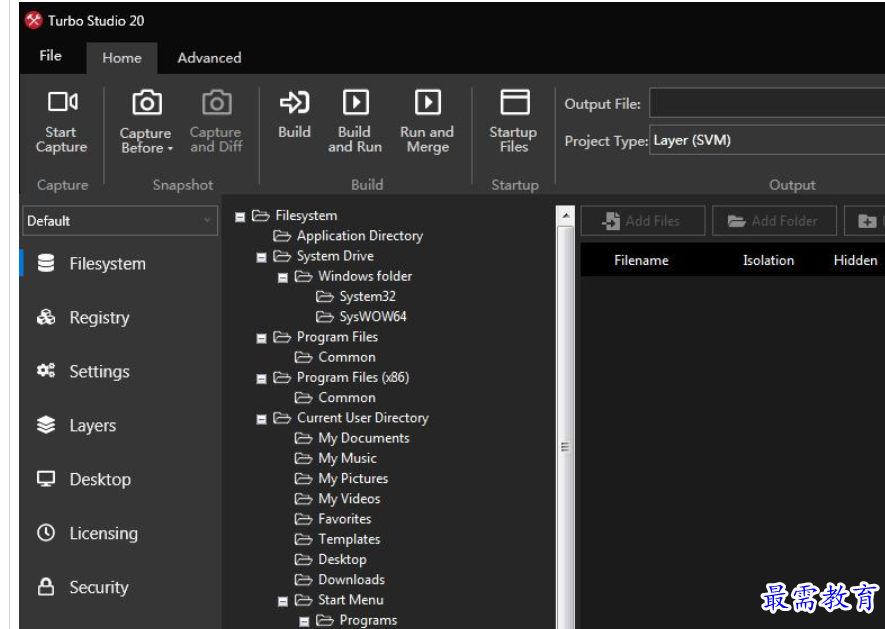The width and height of the screenshot is (885, 629).
Task: Click the Start Capture video icon
Action: 63,102
